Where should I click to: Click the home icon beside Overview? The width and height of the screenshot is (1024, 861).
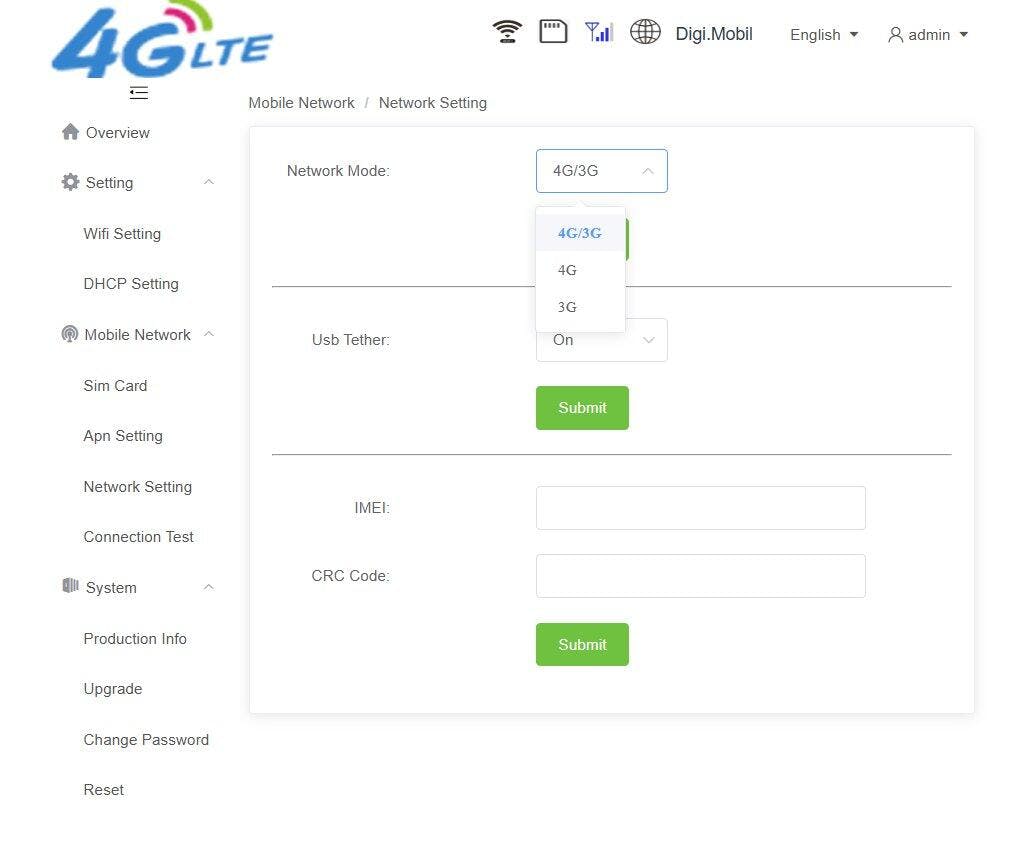[x=70, y=132]
